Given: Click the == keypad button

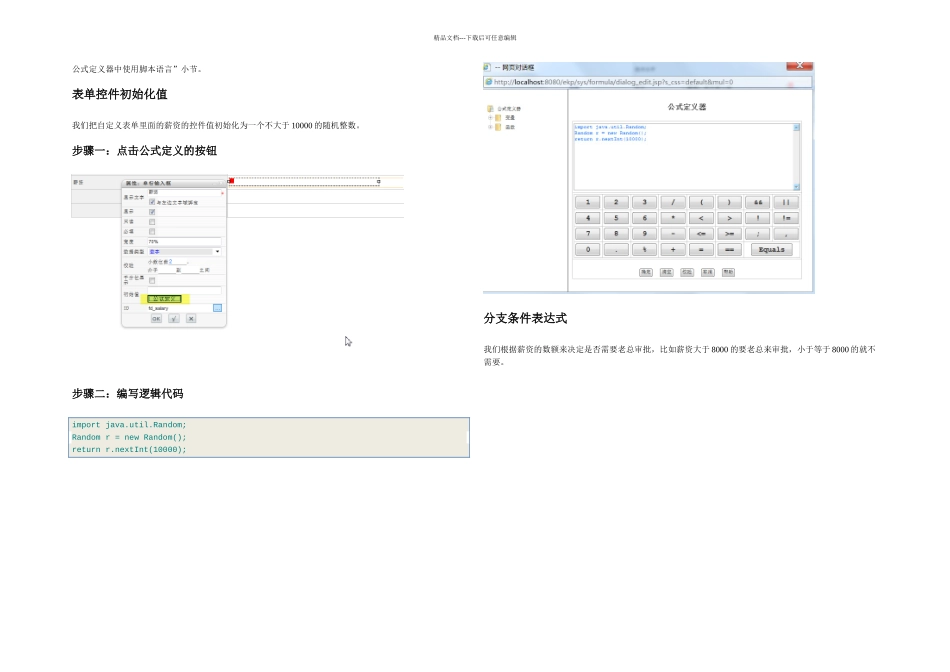Looking at the screenshot, I should click(729, 250).
